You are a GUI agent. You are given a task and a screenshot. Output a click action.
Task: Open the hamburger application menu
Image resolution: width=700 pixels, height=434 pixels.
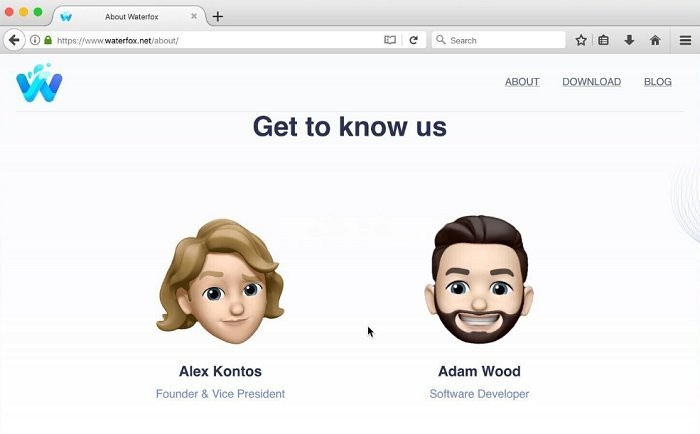[685, 40]
